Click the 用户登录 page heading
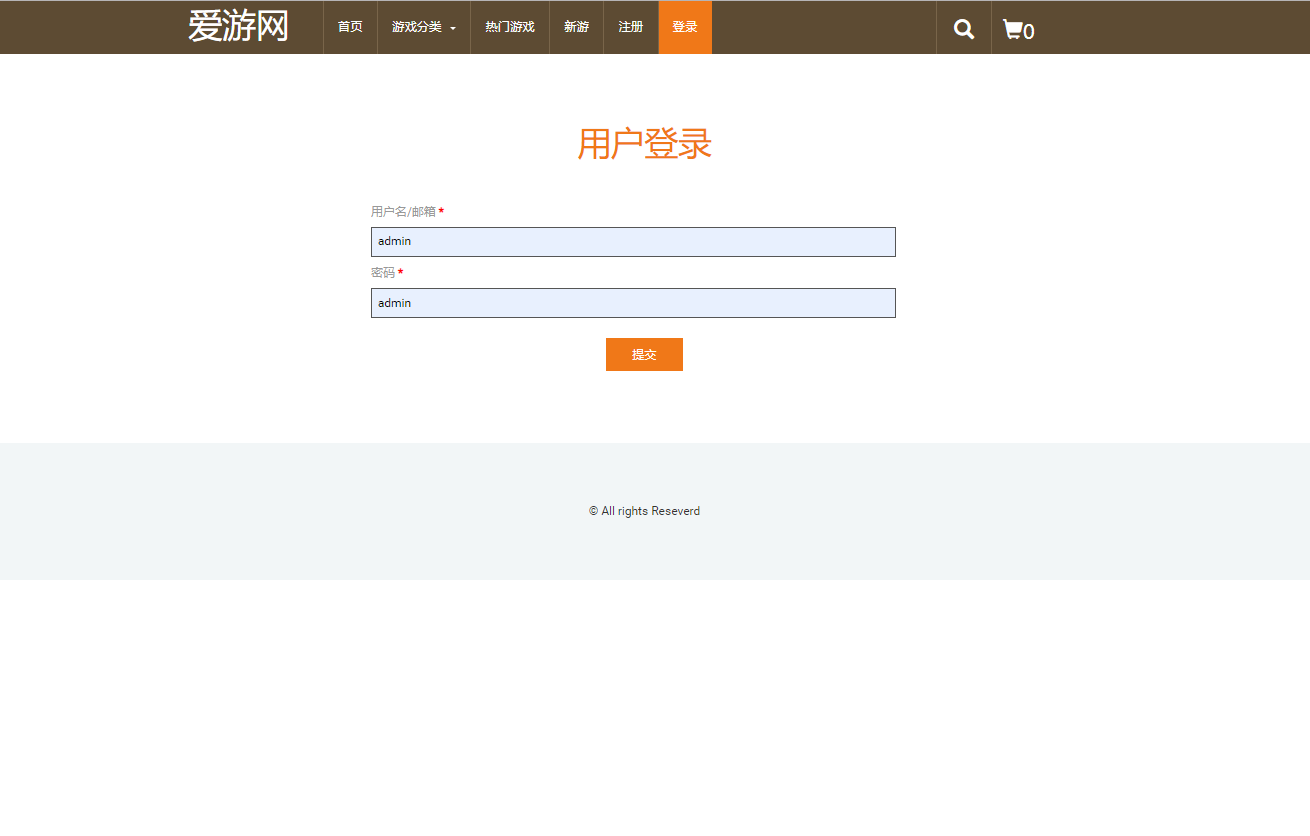This screenshot has width=1310, height=836. click(644, 144)
